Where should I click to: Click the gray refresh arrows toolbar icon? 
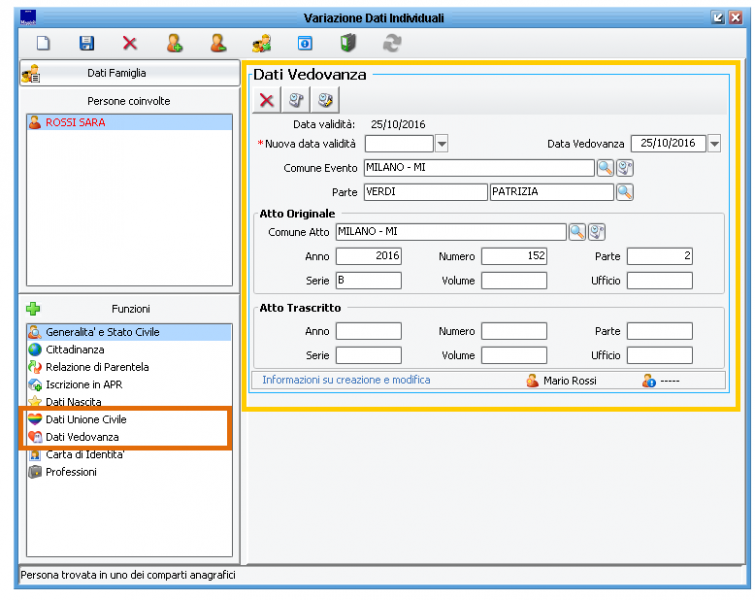click(x=392, y=43)
